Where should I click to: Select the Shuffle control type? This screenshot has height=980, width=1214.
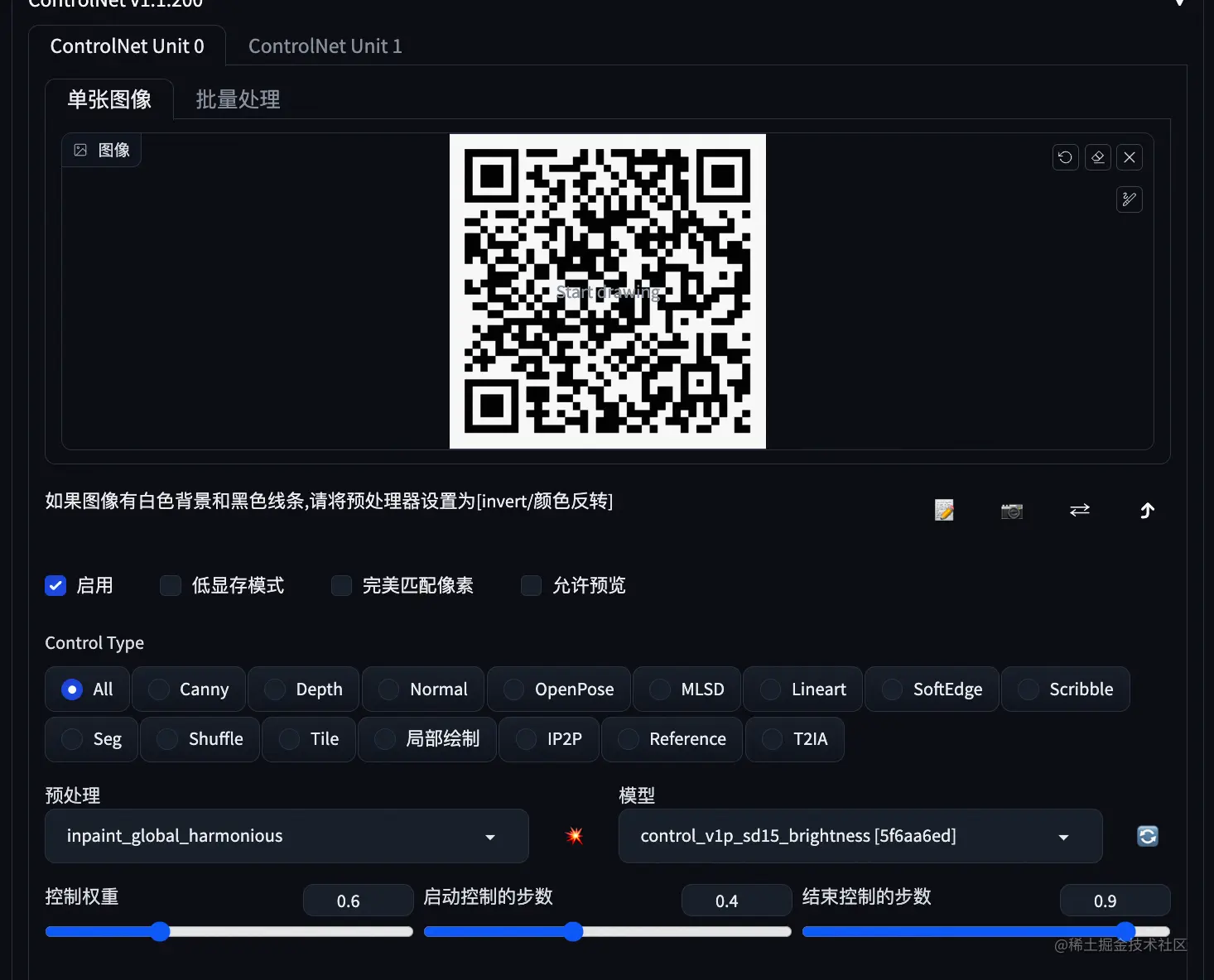tap(200, 739)
